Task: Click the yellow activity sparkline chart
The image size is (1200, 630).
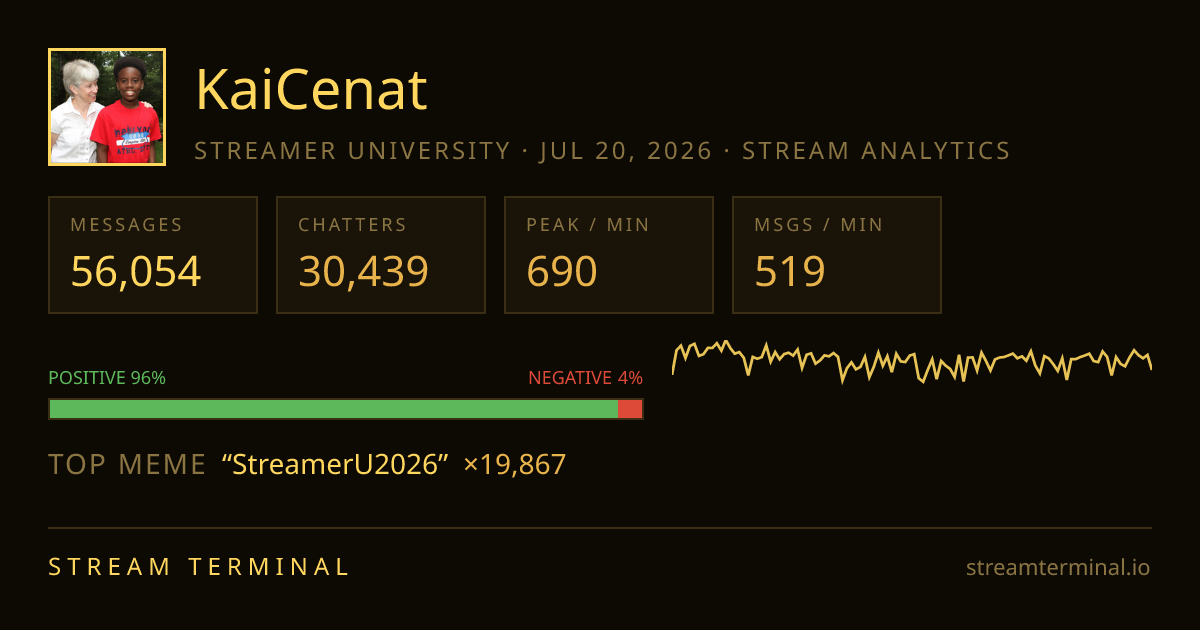Action: coord(912,360)
